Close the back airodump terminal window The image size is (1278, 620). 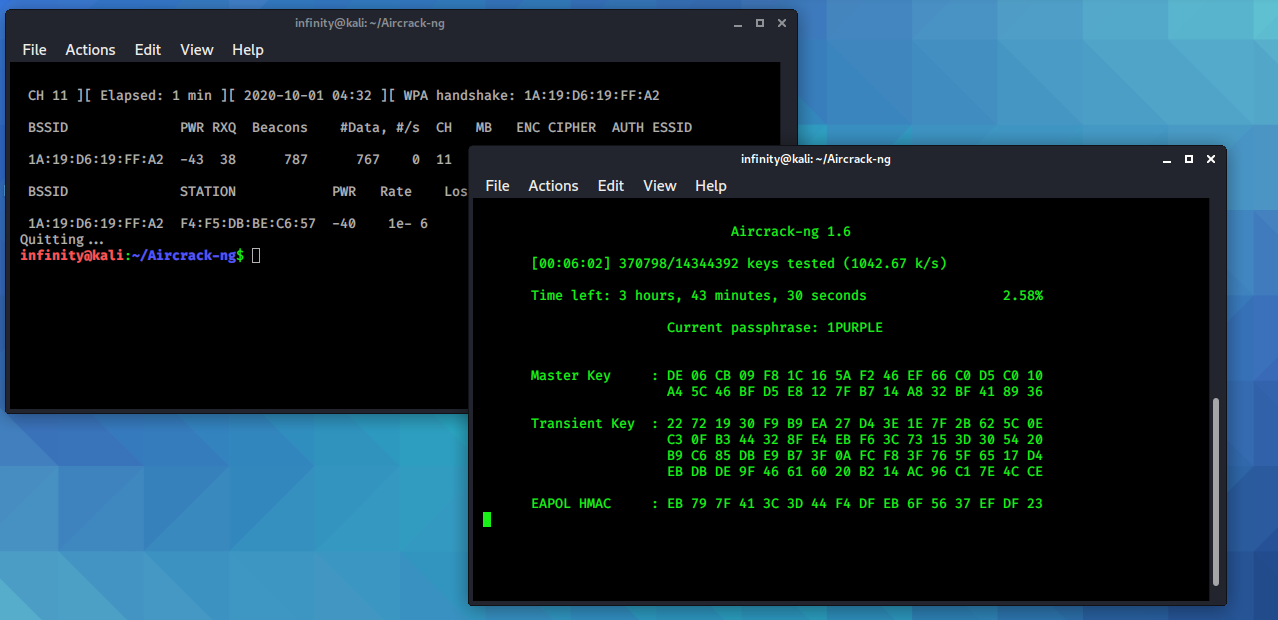pos(782,23)
